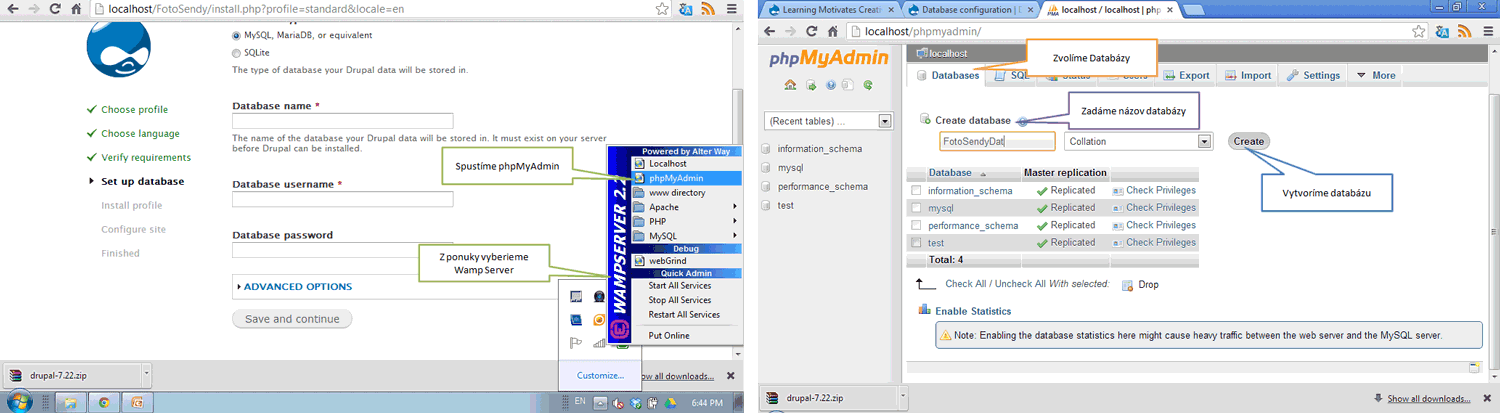Click RSS extension icon in phpMyAdmin browser
Viewport: 1500px width, 413px height.
pos(1464,32)
